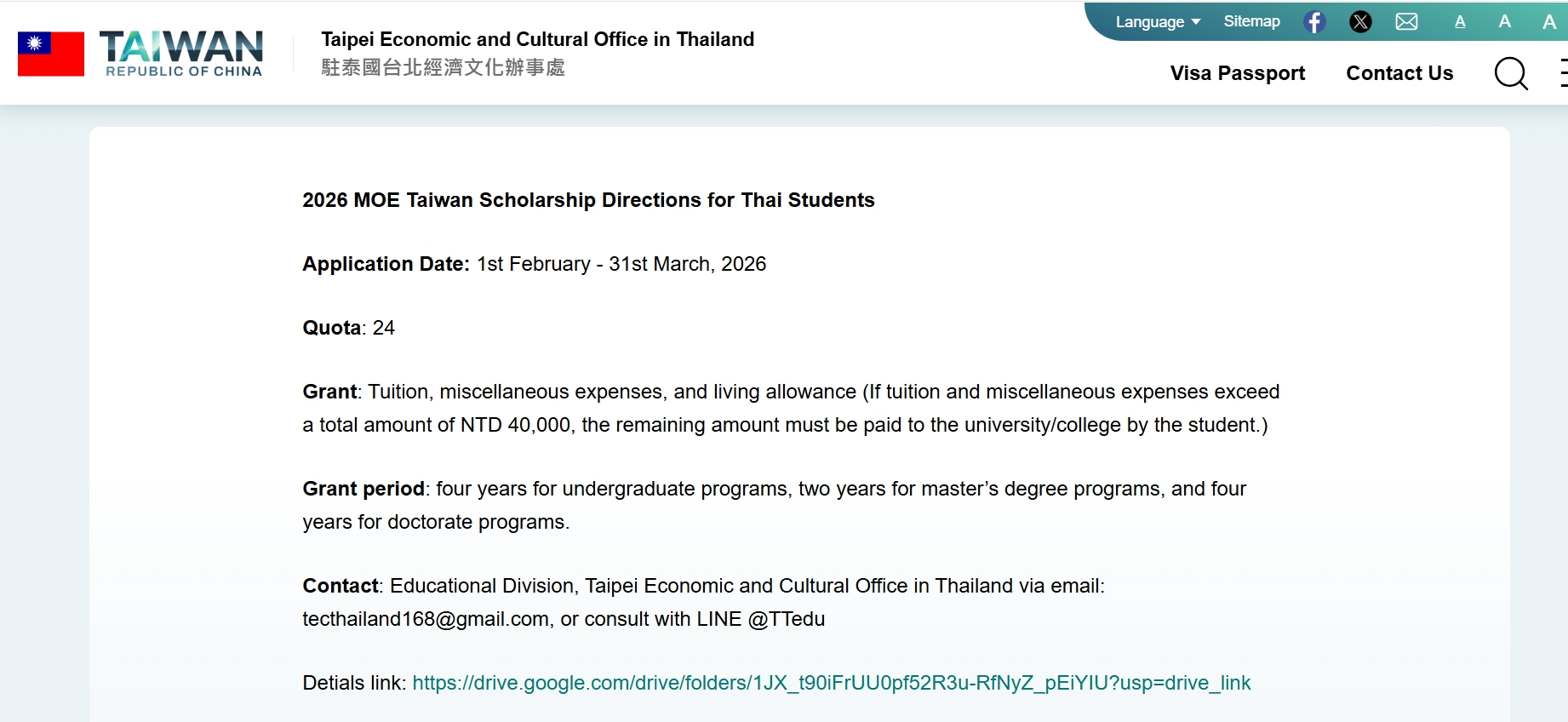Select the largest font size 'A'
Screen dimensions: 1568x722
[1549, 22]
